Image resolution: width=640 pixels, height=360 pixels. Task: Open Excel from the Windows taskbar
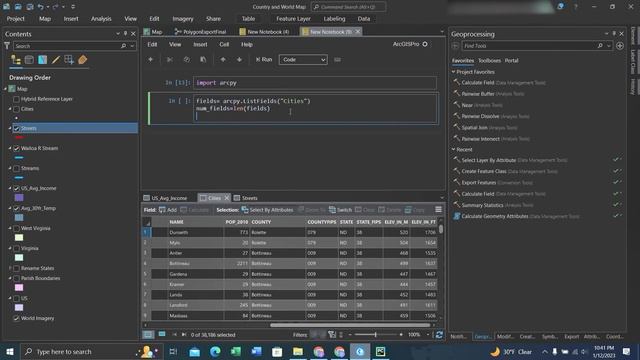click(236, 351)
